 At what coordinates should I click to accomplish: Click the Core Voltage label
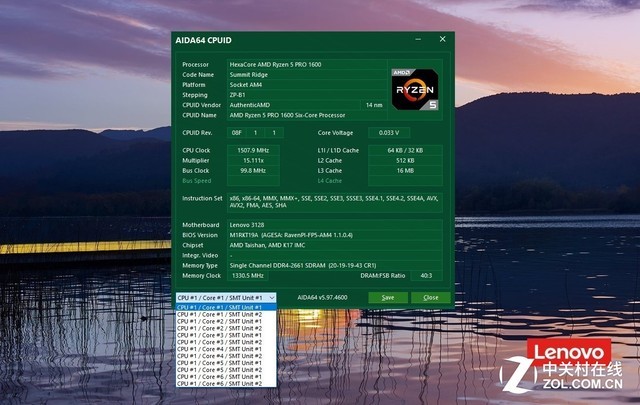coord(335,133)
